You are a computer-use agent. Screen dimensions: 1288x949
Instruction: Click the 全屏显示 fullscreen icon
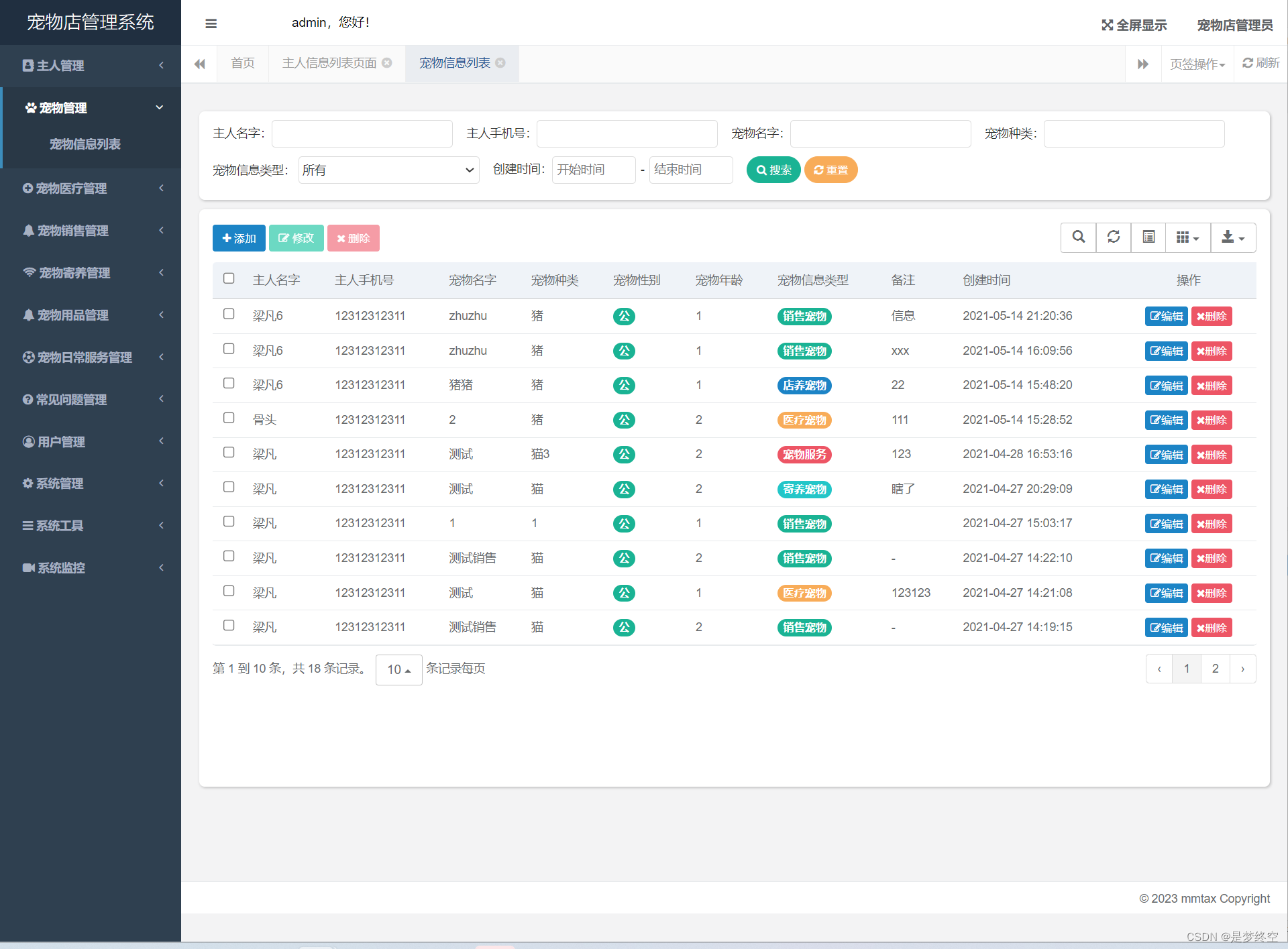[x=1107, y=25]
